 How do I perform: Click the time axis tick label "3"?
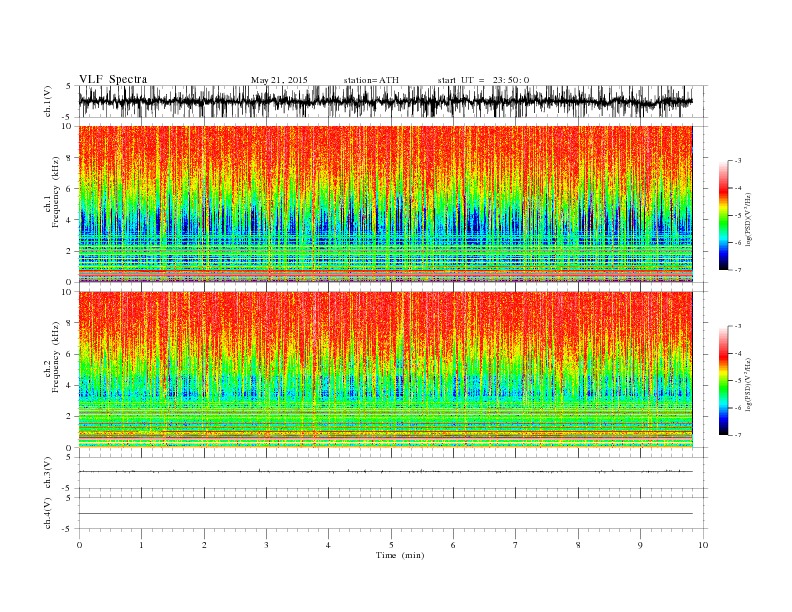(266, 545)
